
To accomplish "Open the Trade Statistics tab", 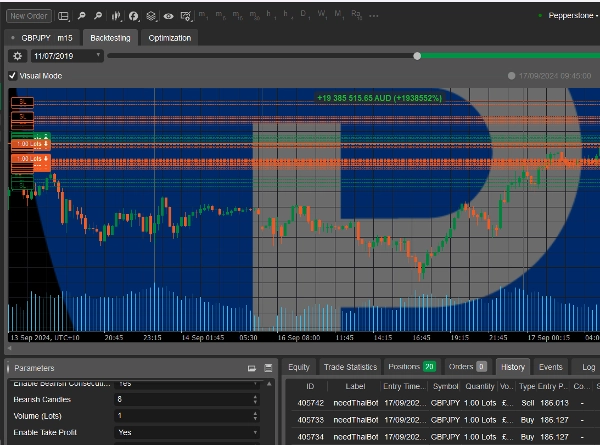I will [x=349, y=367].
